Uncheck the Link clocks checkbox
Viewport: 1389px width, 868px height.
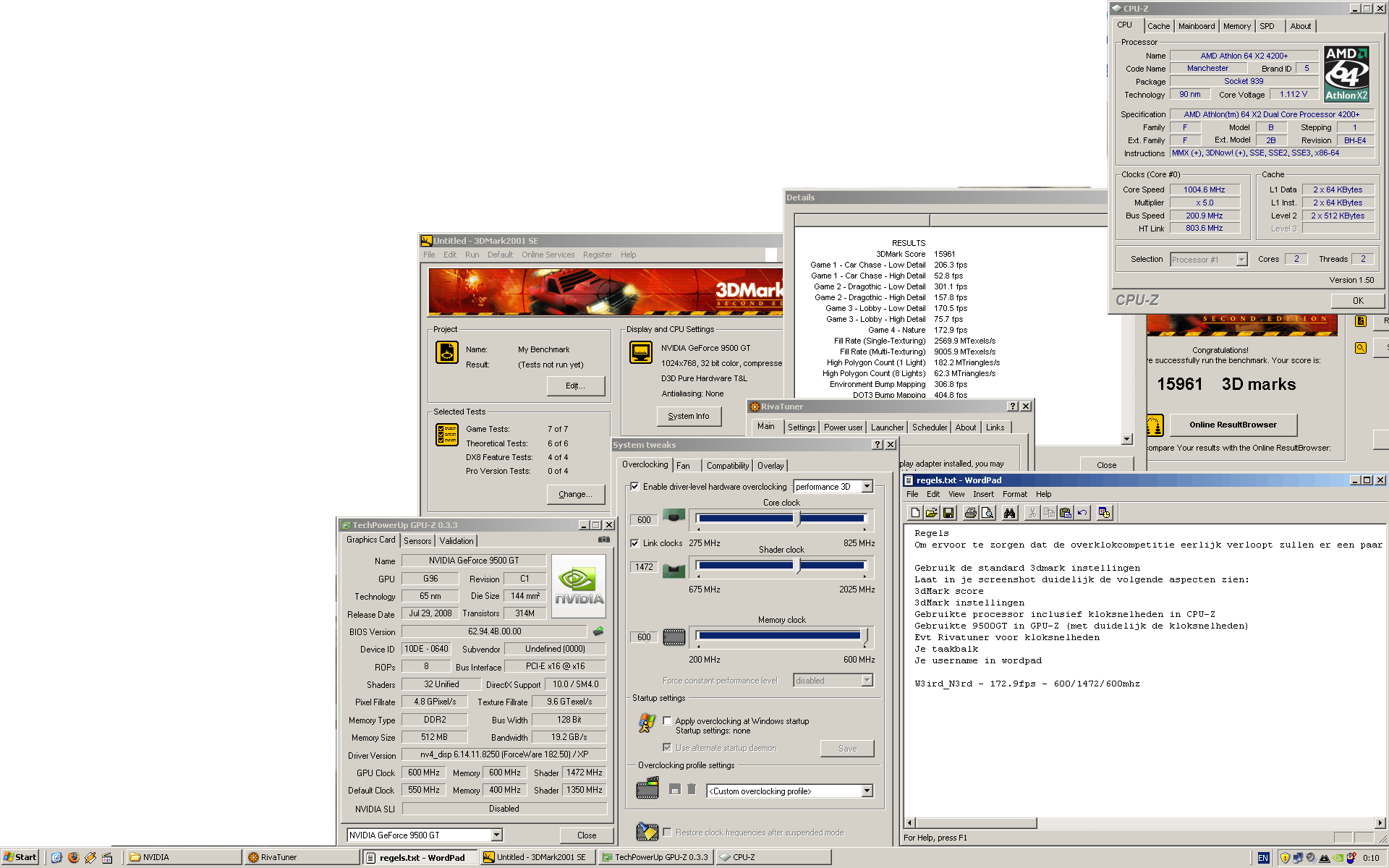coord(634,543)
